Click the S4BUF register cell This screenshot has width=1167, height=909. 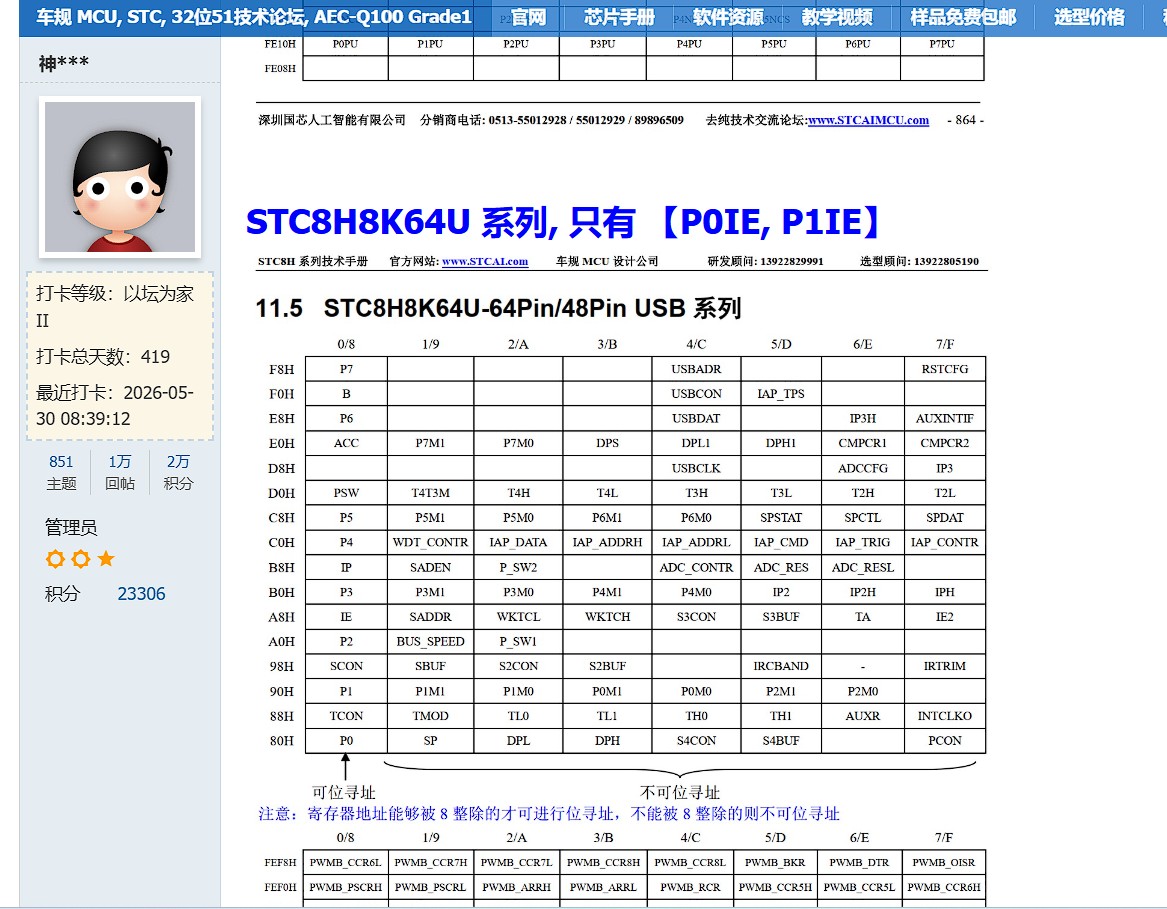pyautogui.click(x=781, y=741)
